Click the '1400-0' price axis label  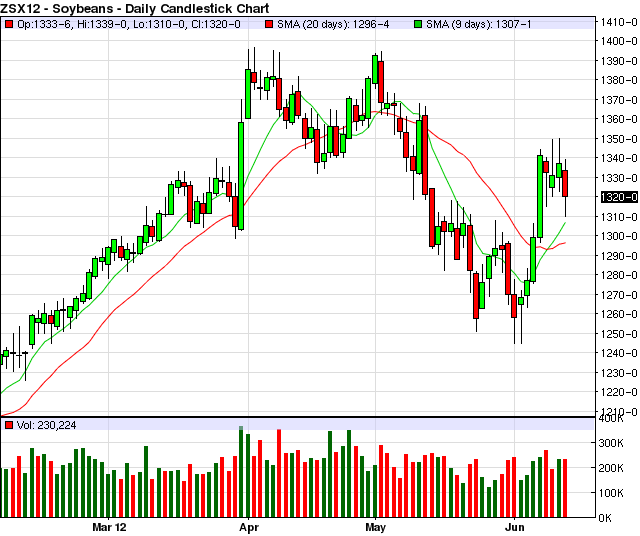pos(619,41)
